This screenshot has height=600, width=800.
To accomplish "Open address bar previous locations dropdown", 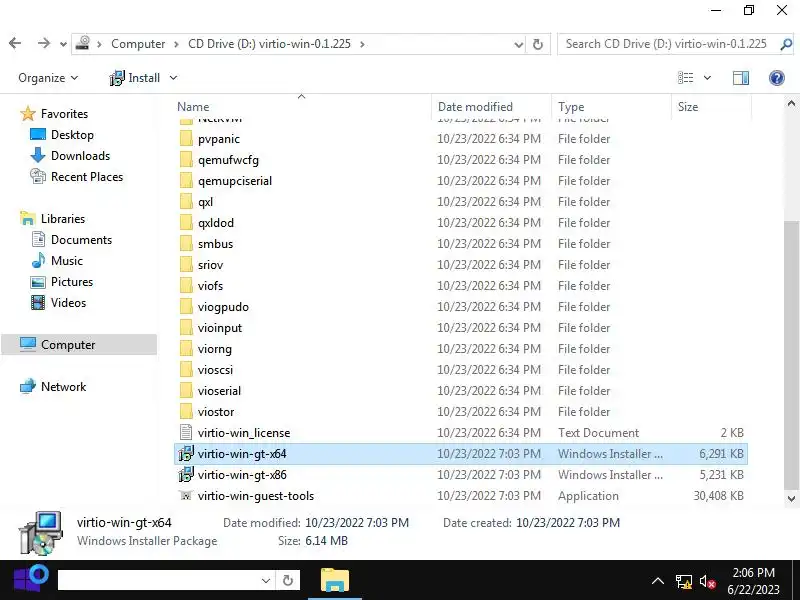I will [x=518, y=44].
